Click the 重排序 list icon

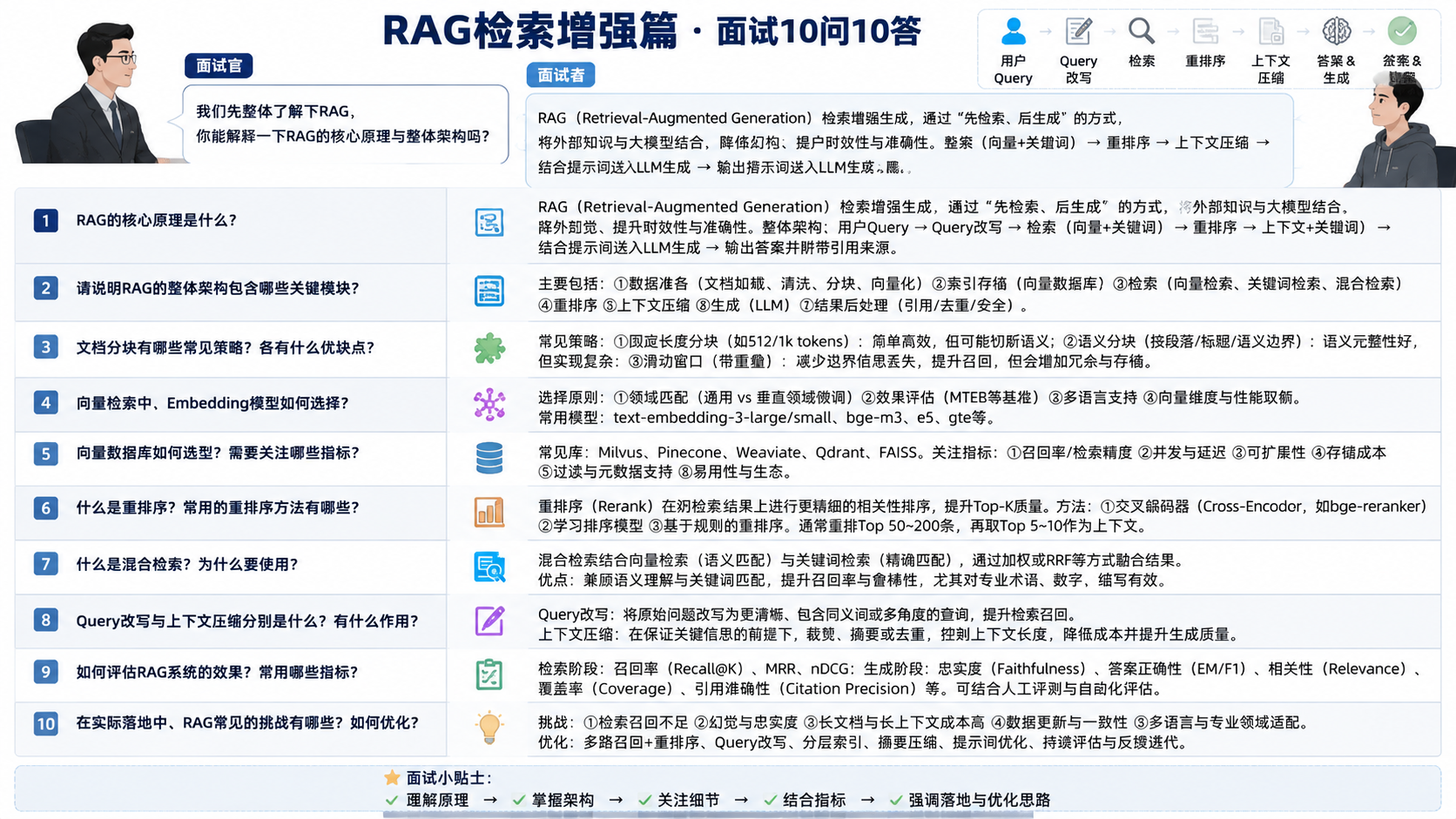pyautogui.click(x=1205, y=31)
